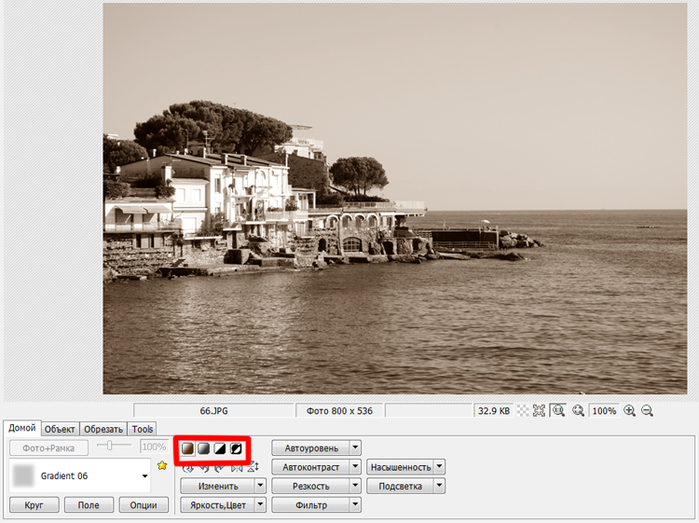Open the Tools tab
Screen dimensions: 699x523
point(142,429)
